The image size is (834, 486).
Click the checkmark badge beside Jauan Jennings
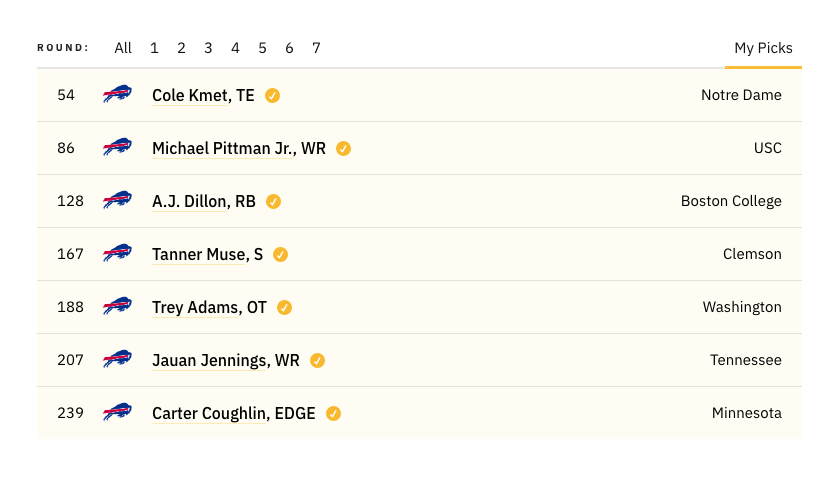(x=318, y=361)
